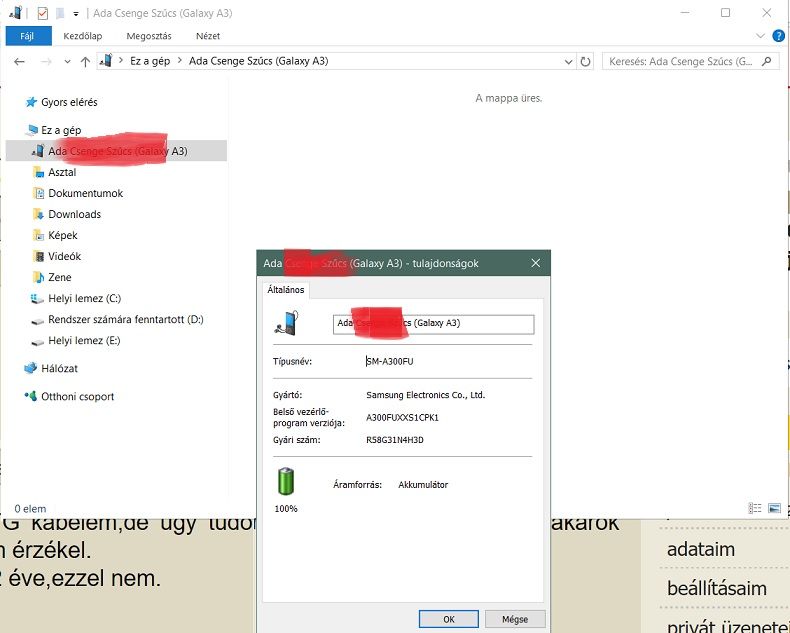Click the Properties quick access toolbar icon
The image size is (790, 633).
pos(43,13)
